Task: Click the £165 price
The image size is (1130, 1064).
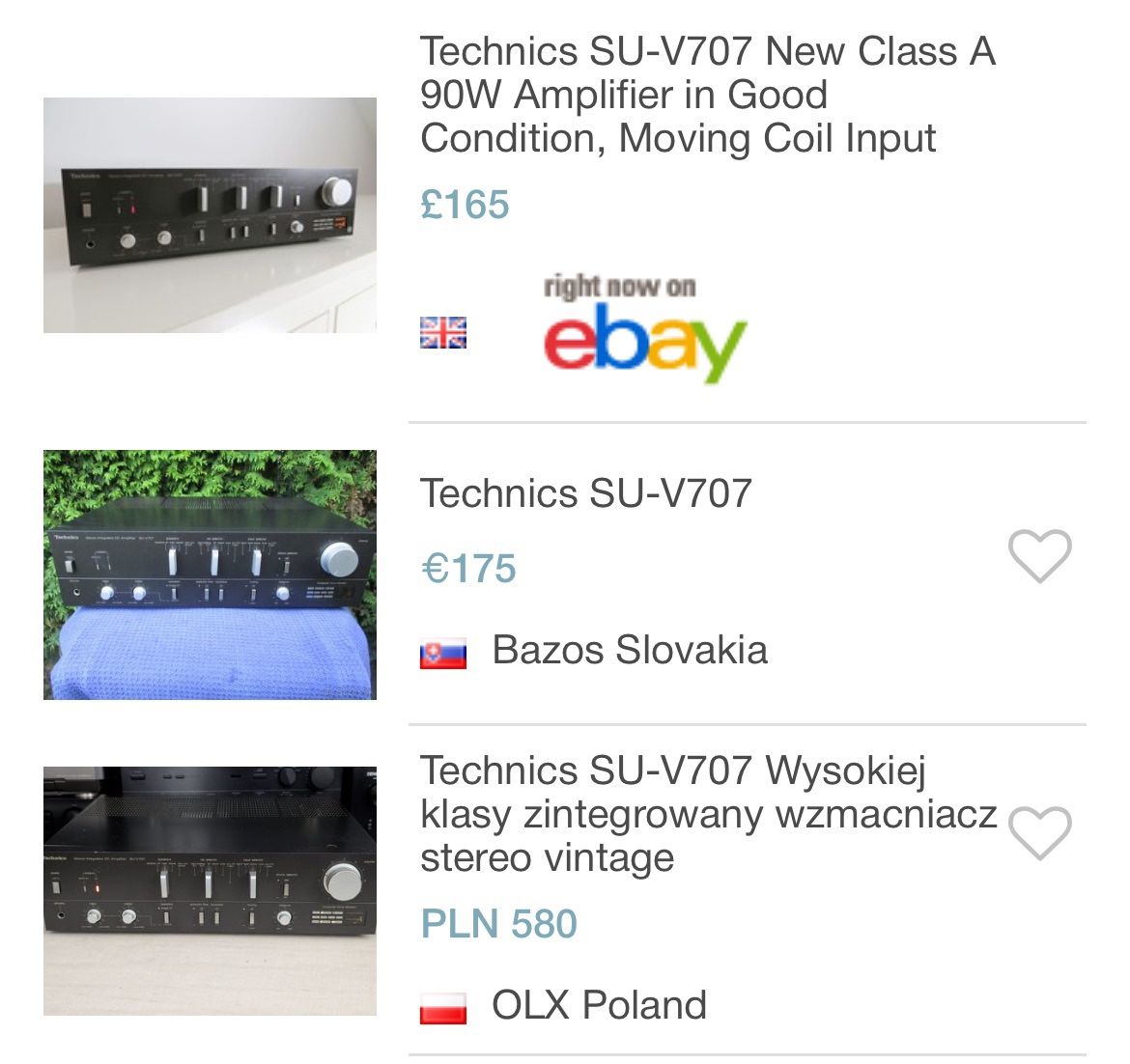Action: [x=465, y=205]
